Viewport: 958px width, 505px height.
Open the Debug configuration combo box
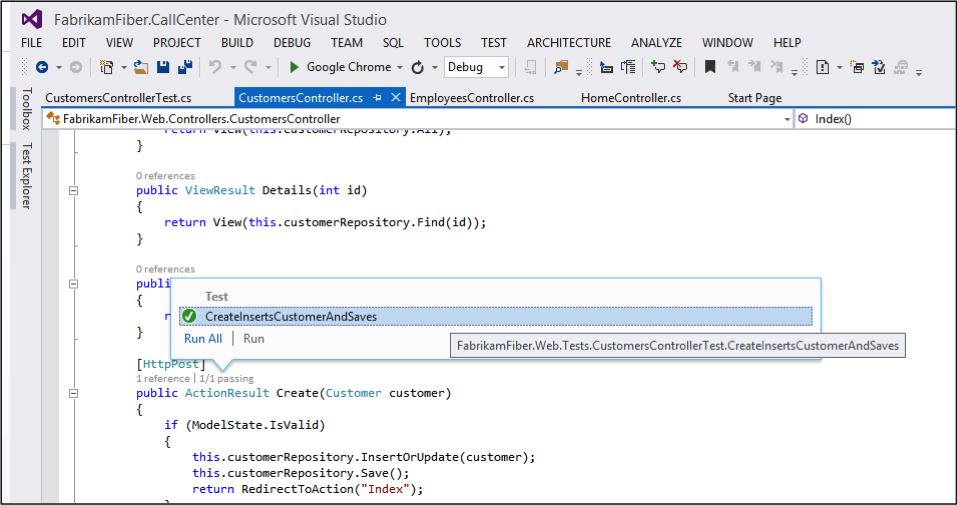click(476, 67)
